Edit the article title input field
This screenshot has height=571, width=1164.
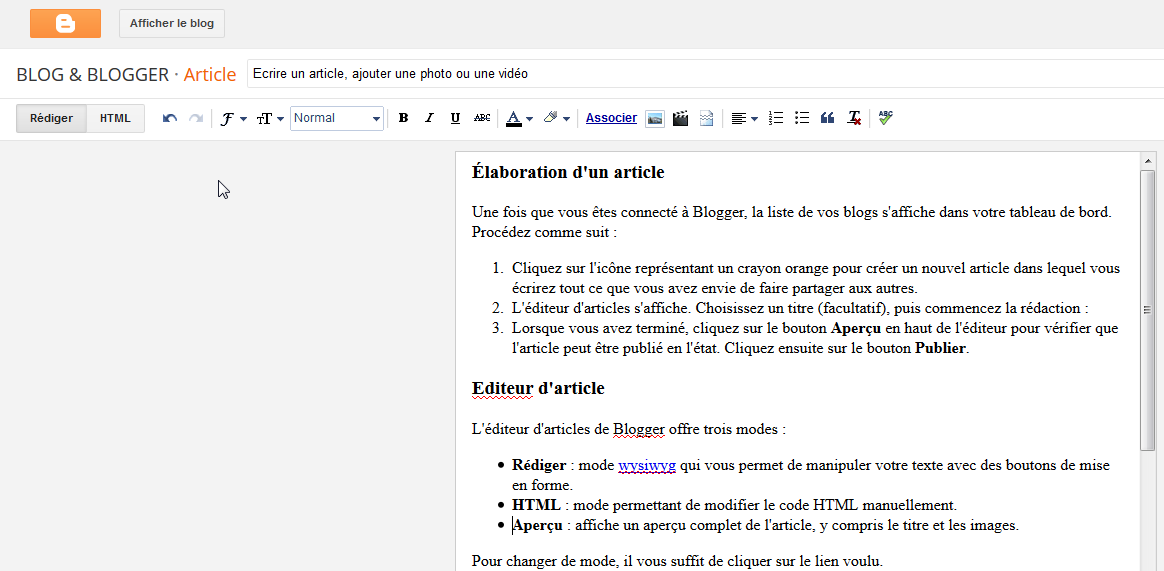click(x=705, y=74)
